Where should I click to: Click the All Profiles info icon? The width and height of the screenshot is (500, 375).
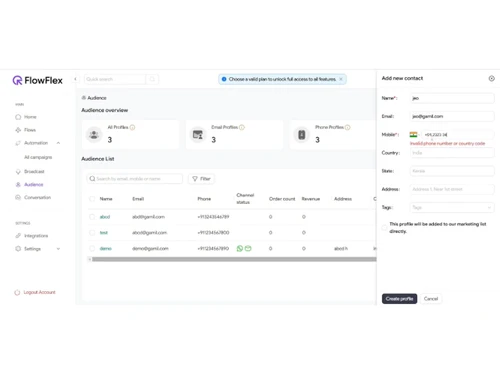(x=132, y=127)
